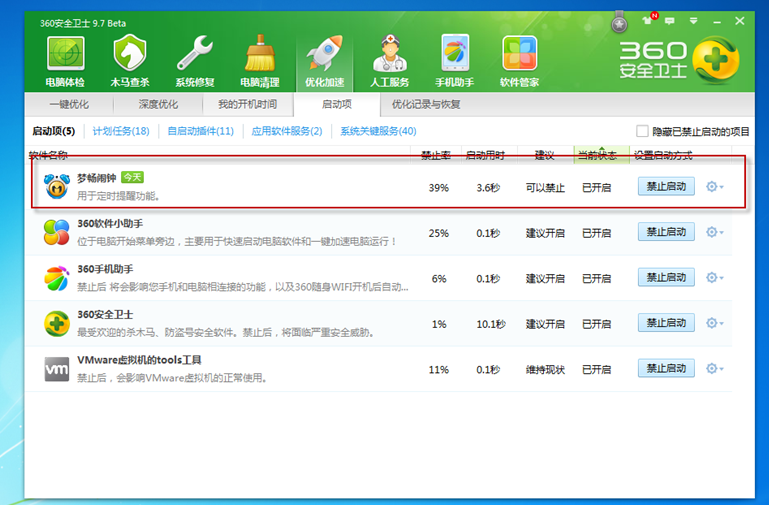Click 维持现状 suggestion text
This screenshot has height=505, width=769.
[545, 370]
